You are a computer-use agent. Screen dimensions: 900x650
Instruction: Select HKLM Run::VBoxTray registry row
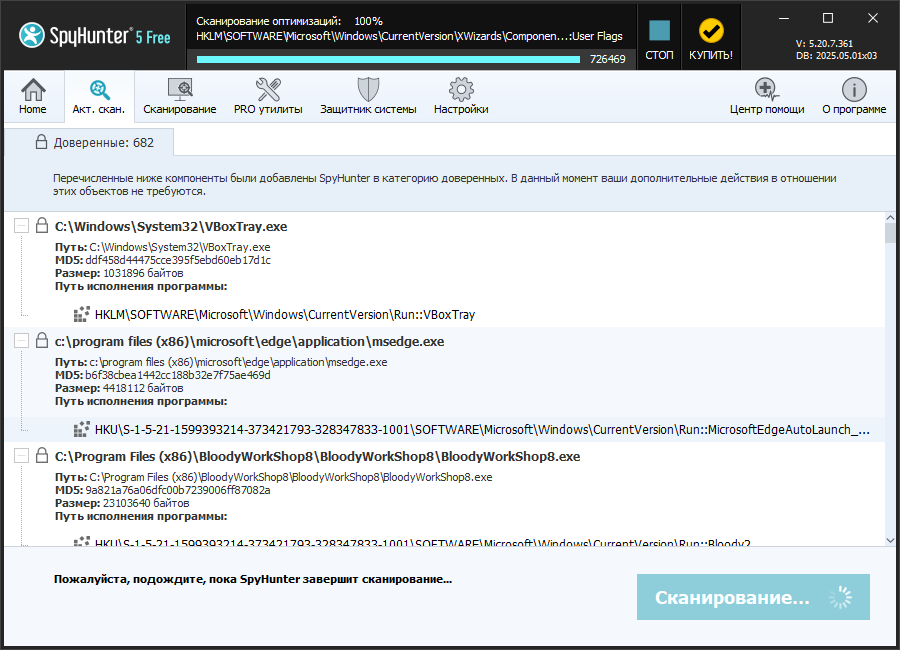[x=285, y=315]
